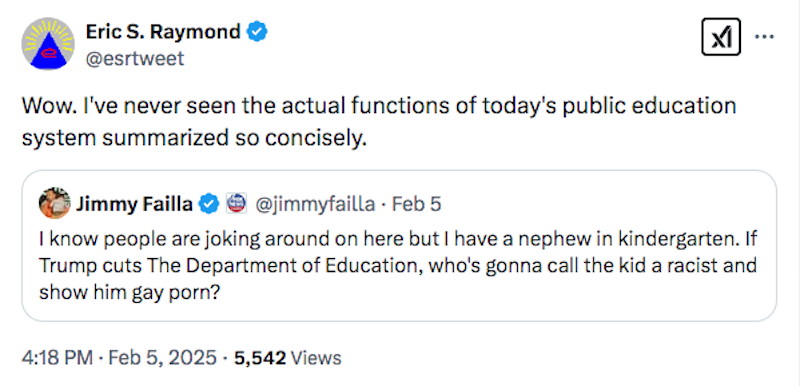Open the quoted tweet about Department of Education
This screenshot has height=386, width=800.
click(x=399, y=246)
